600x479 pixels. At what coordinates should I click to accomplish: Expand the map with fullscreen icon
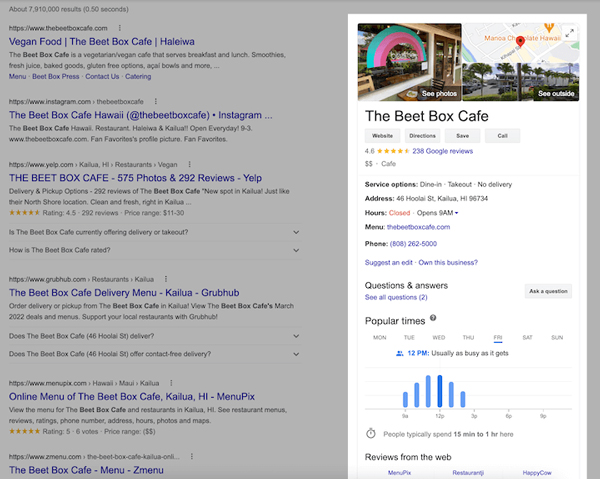coord(570,33)
